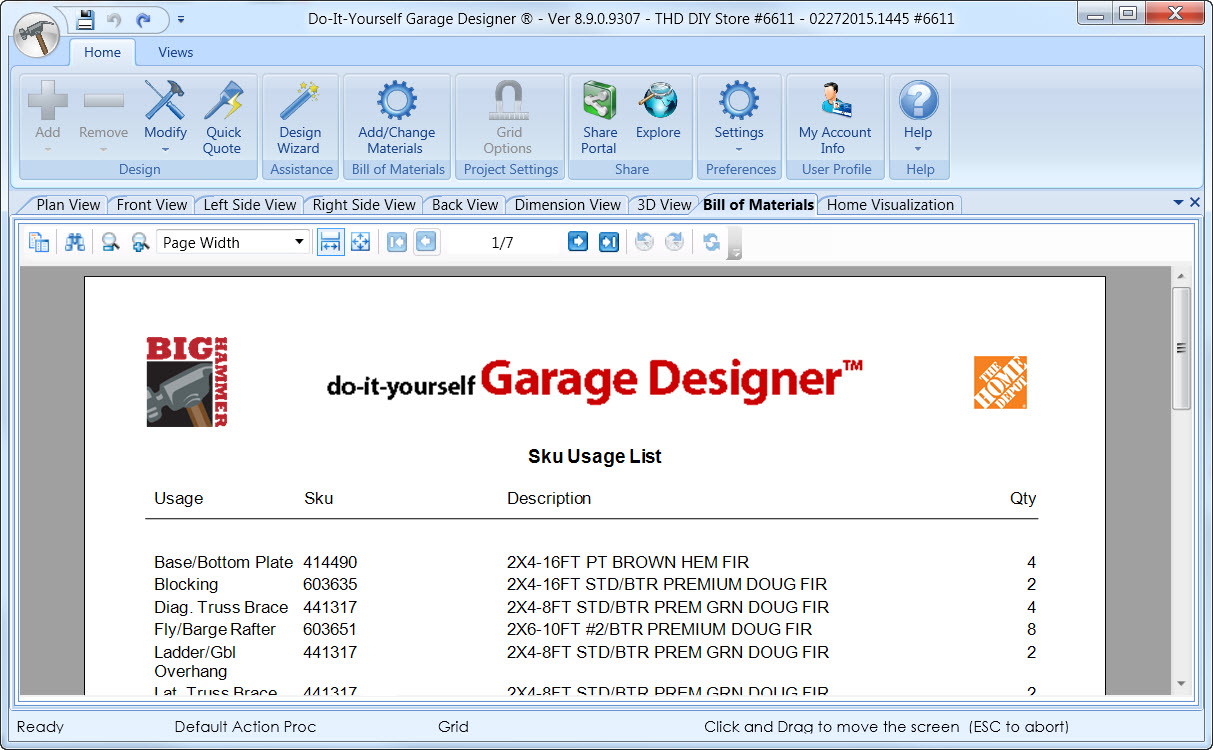Click the report navigate-forward icon

pos(675,242)
